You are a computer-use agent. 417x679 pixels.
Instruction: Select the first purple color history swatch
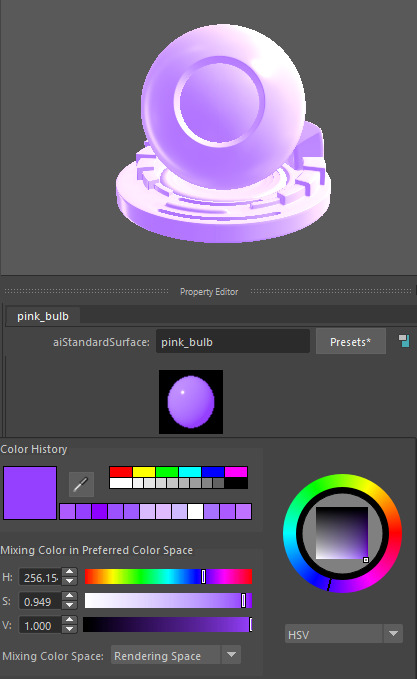pyautogui.click(x=67, y=511)
